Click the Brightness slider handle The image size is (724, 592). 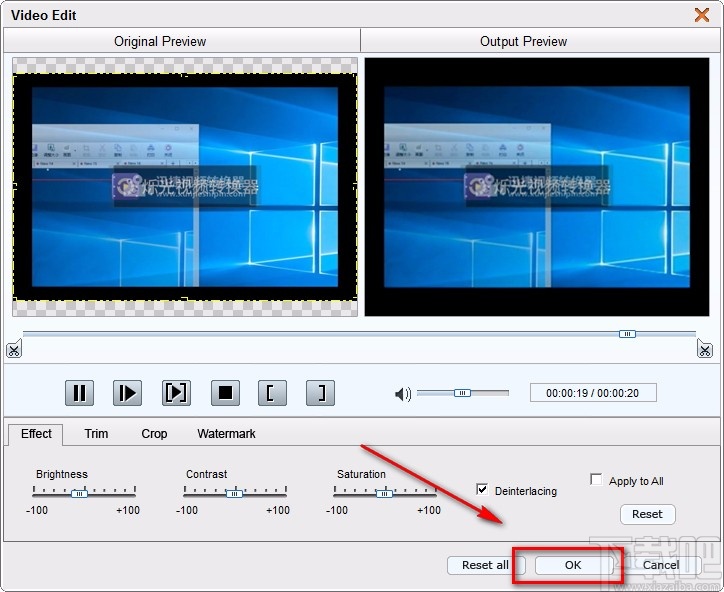point(80,493)
